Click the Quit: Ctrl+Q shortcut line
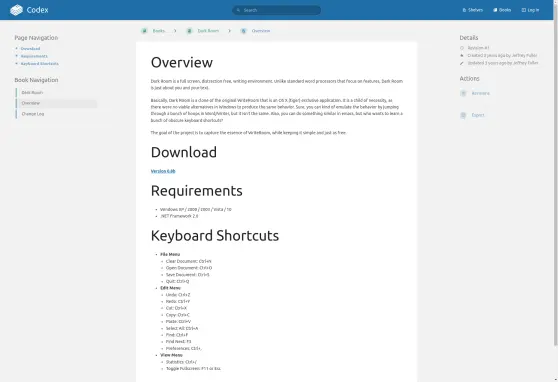This screenshot has width=558, height=382. click(x=177, y=281)
